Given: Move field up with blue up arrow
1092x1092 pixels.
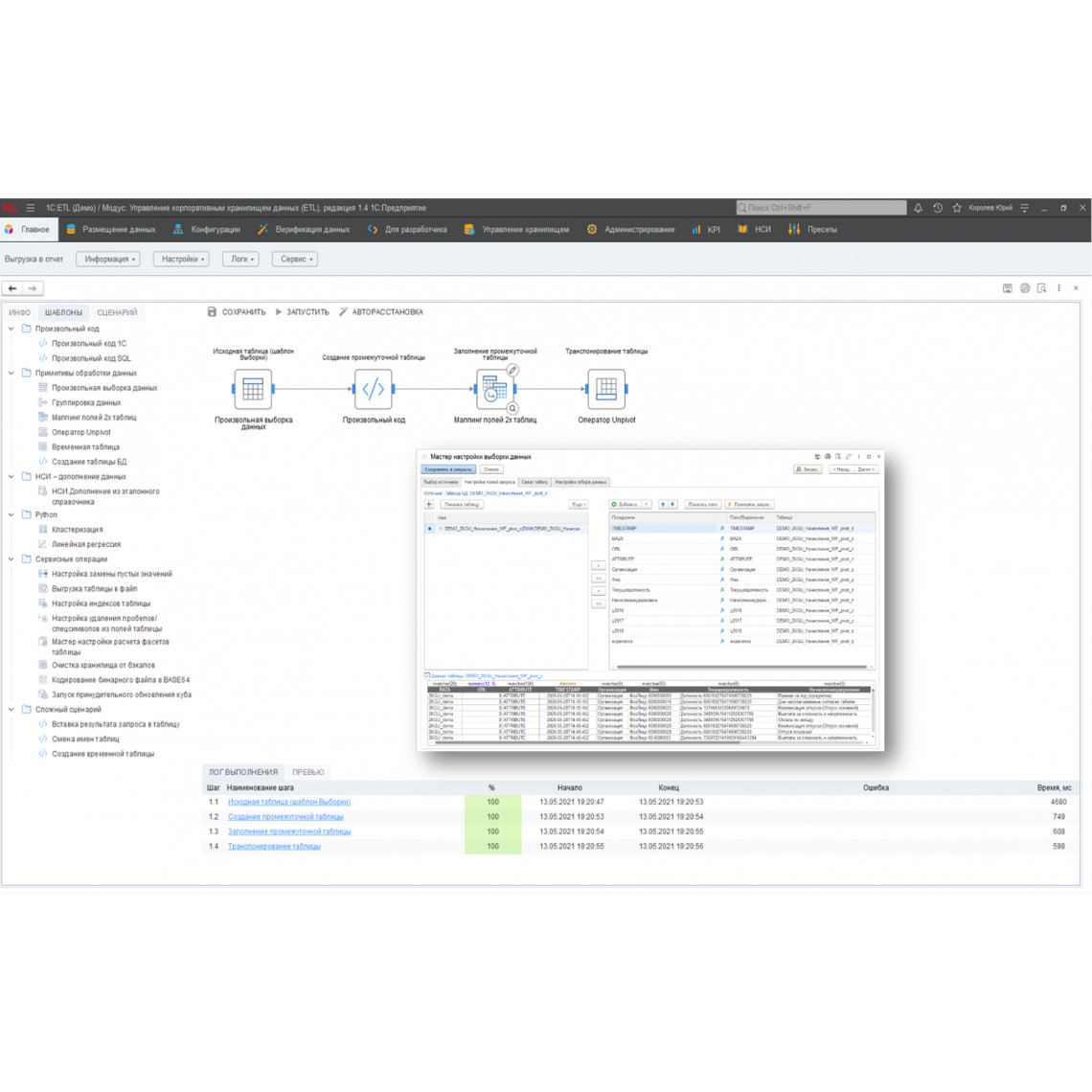Looking at the screenshot, I should coord(662,504).
